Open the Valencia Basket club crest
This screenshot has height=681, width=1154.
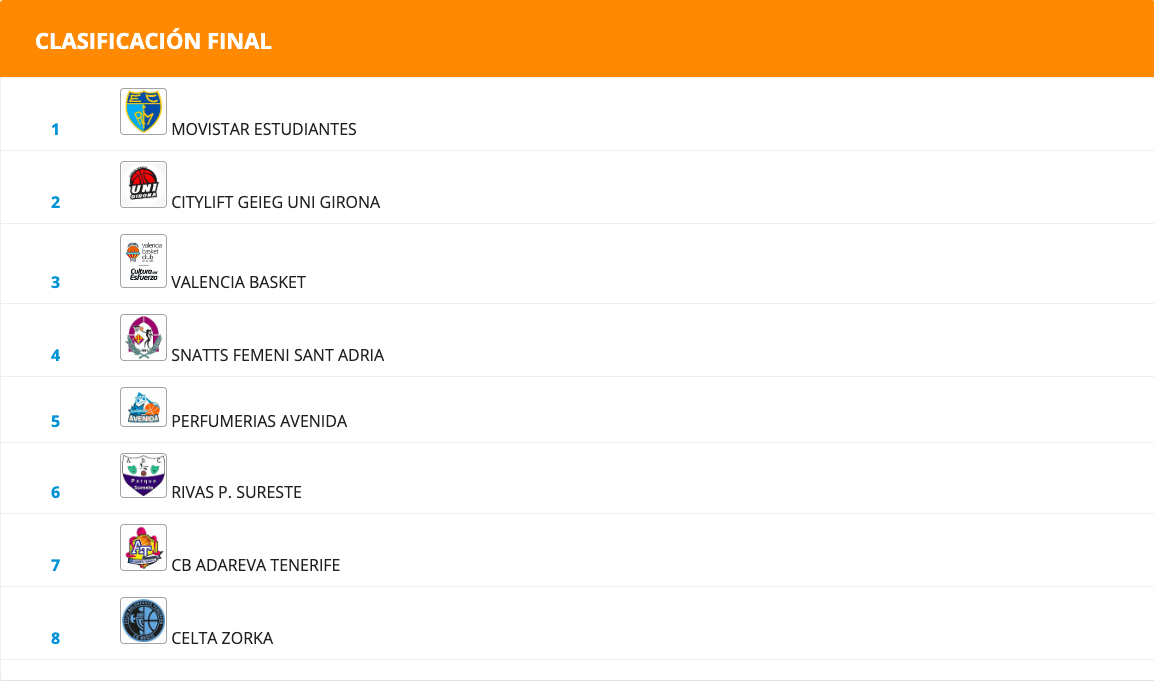143,261
